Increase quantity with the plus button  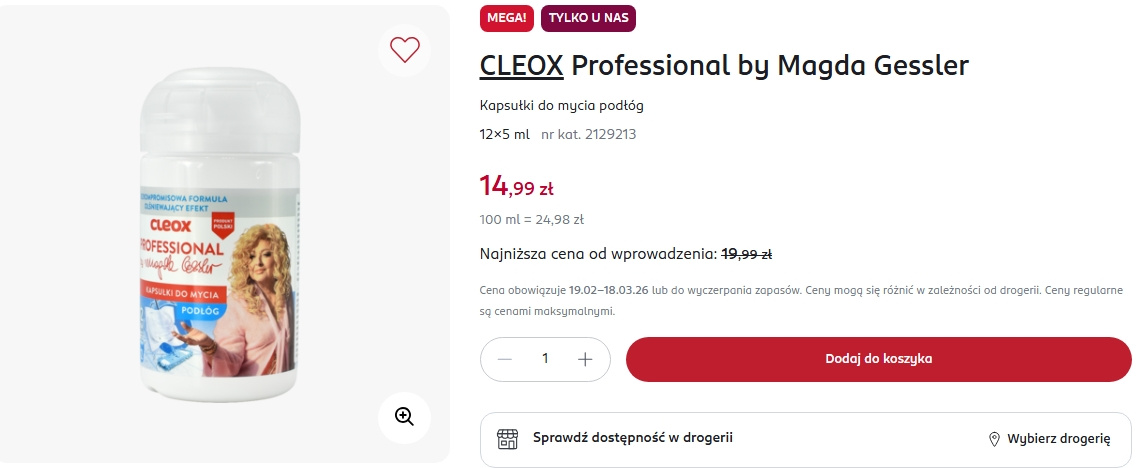coord(586,359)
